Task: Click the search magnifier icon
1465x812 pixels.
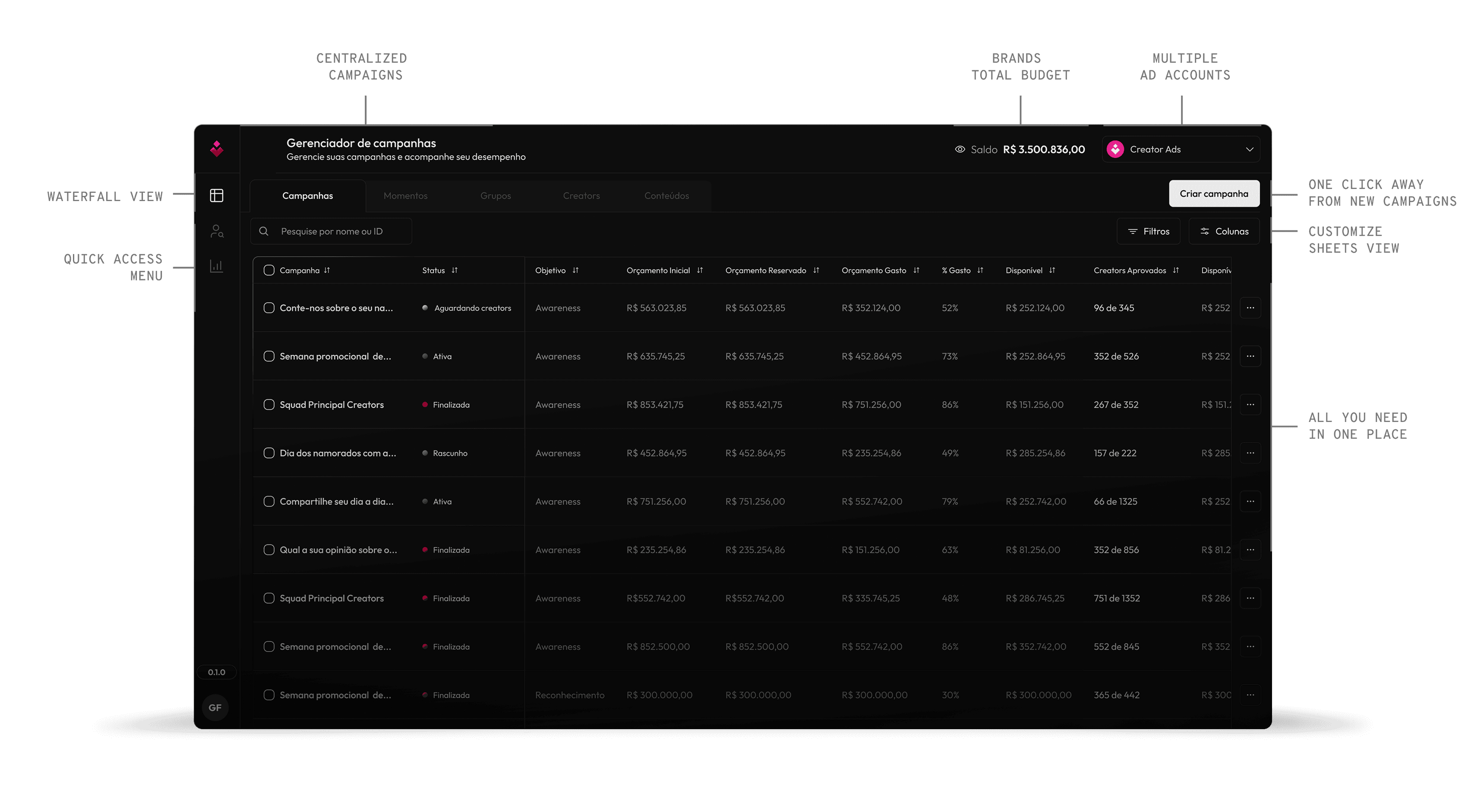Action: [x=264, y=231]
